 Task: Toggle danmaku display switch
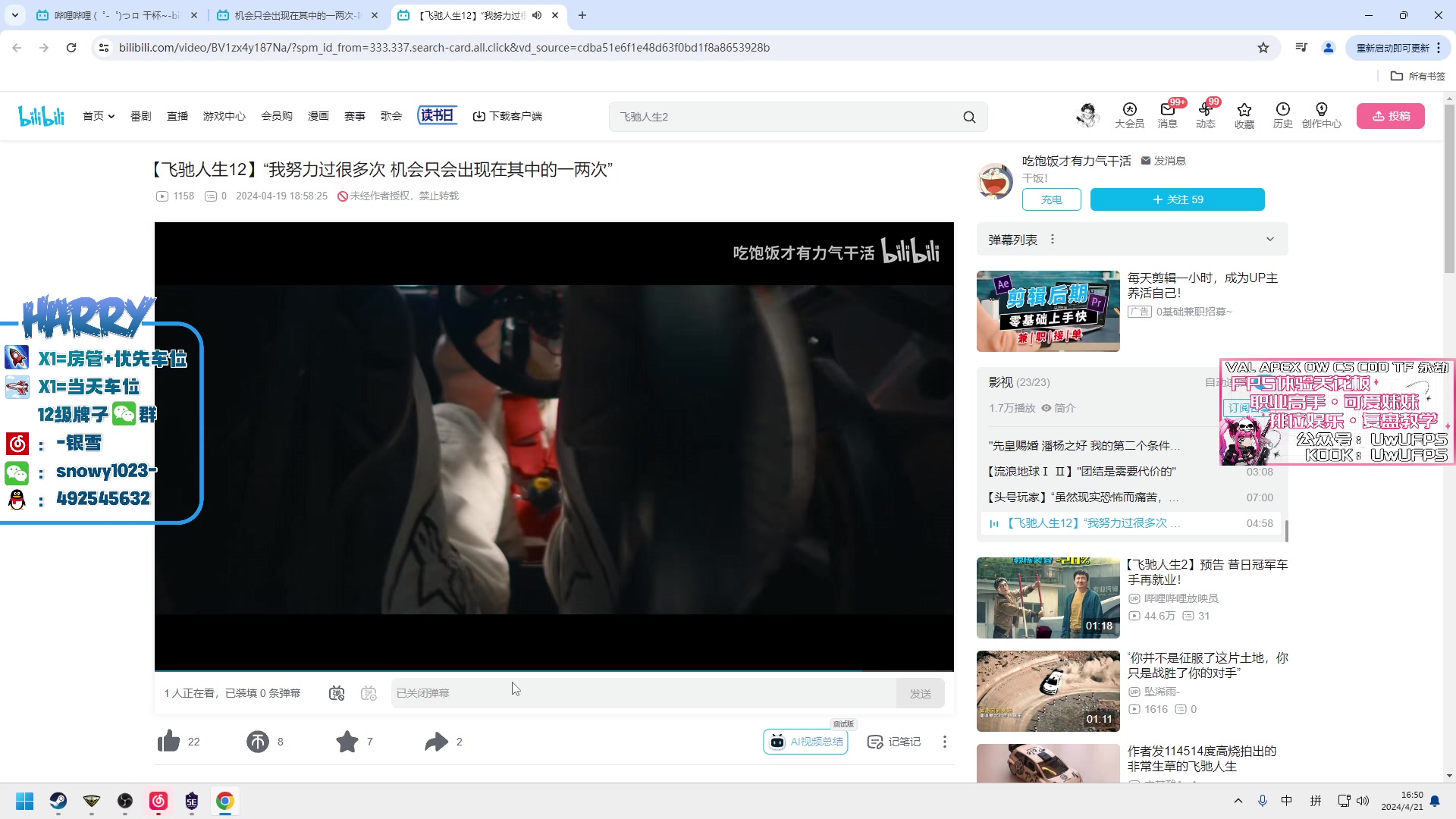click(x=337, y=693)
